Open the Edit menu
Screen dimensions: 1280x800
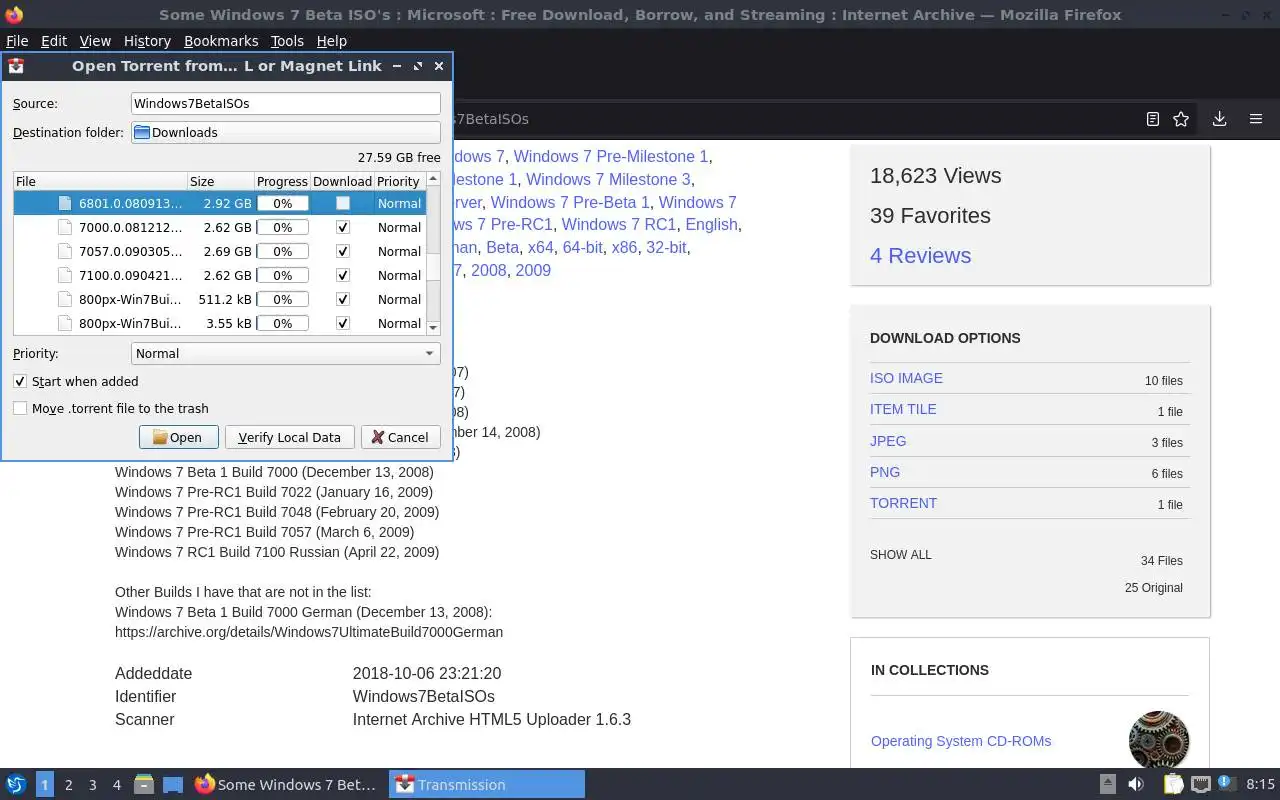[54, 41]
